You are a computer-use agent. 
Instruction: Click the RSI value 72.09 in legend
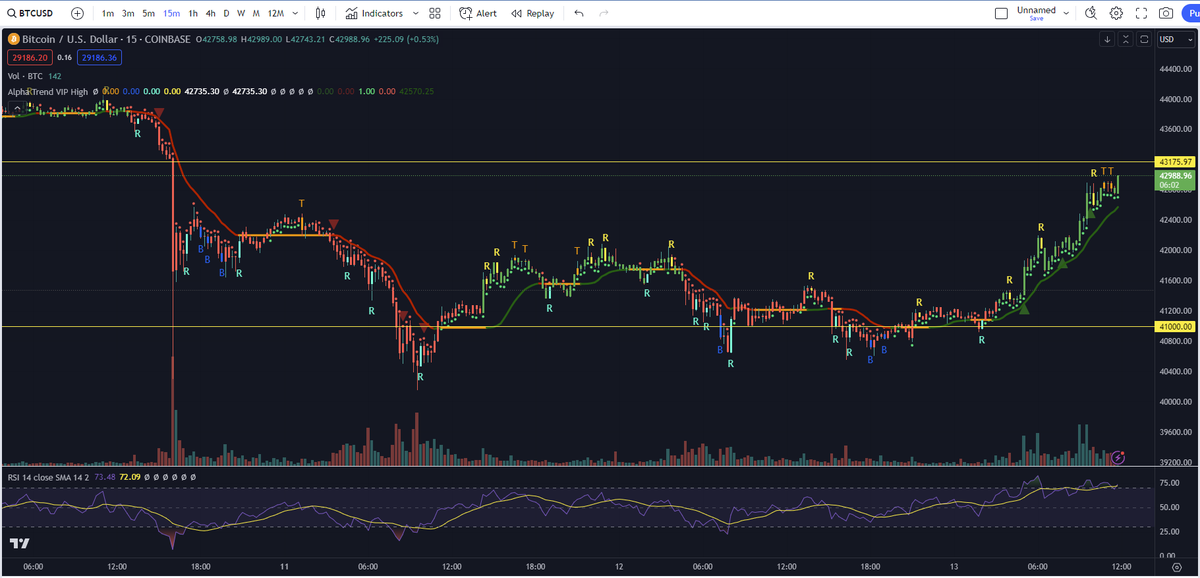click(130, 477)
